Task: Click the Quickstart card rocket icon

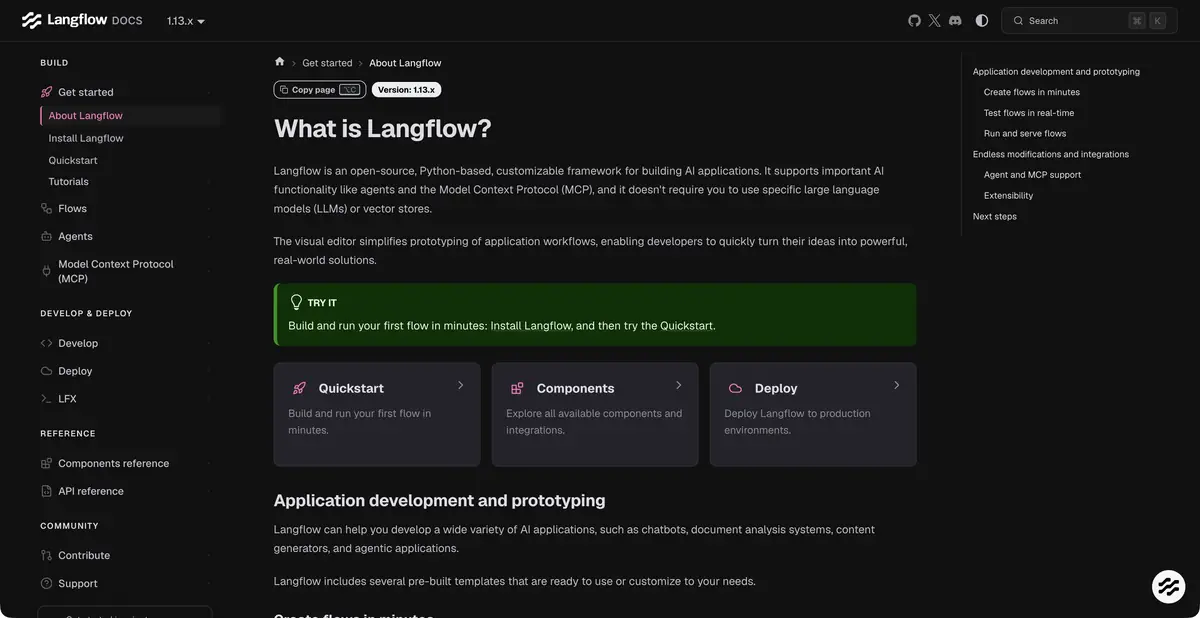Action: 299,388
